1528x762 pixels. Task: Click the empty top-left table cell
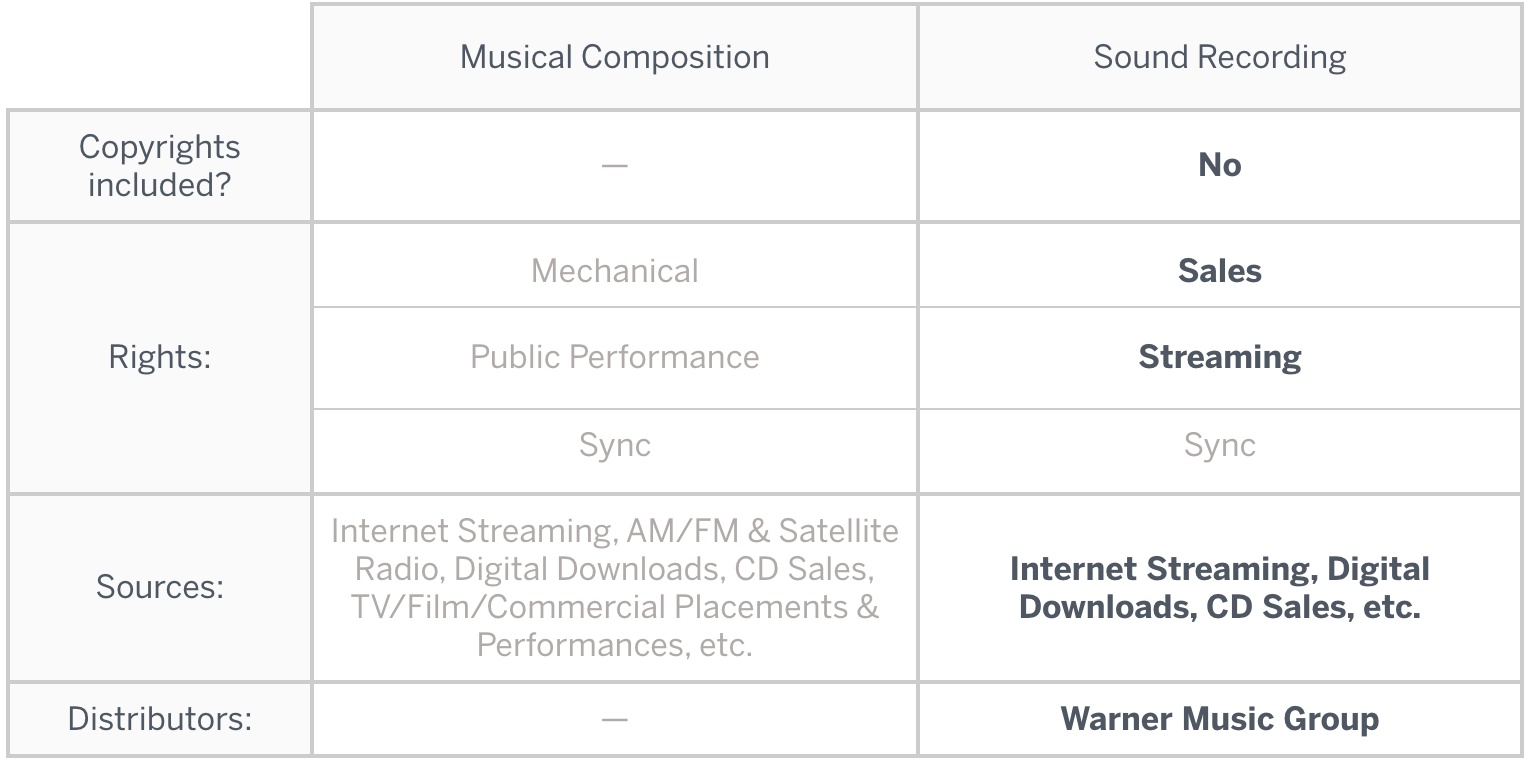coord(160,57)
